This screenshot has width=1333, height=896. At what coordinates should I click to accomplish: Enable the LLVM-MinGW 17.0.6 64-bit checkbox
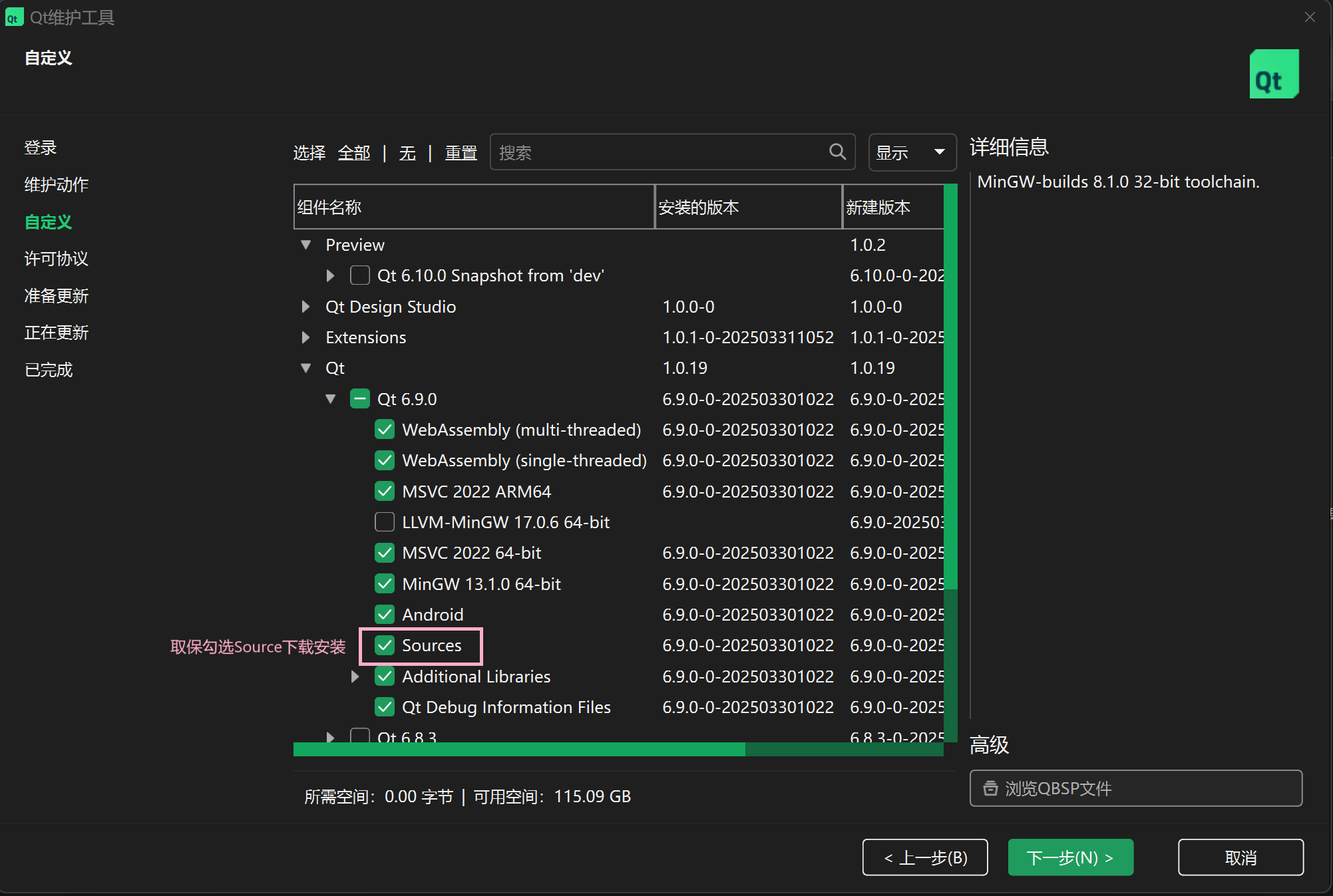385,522
